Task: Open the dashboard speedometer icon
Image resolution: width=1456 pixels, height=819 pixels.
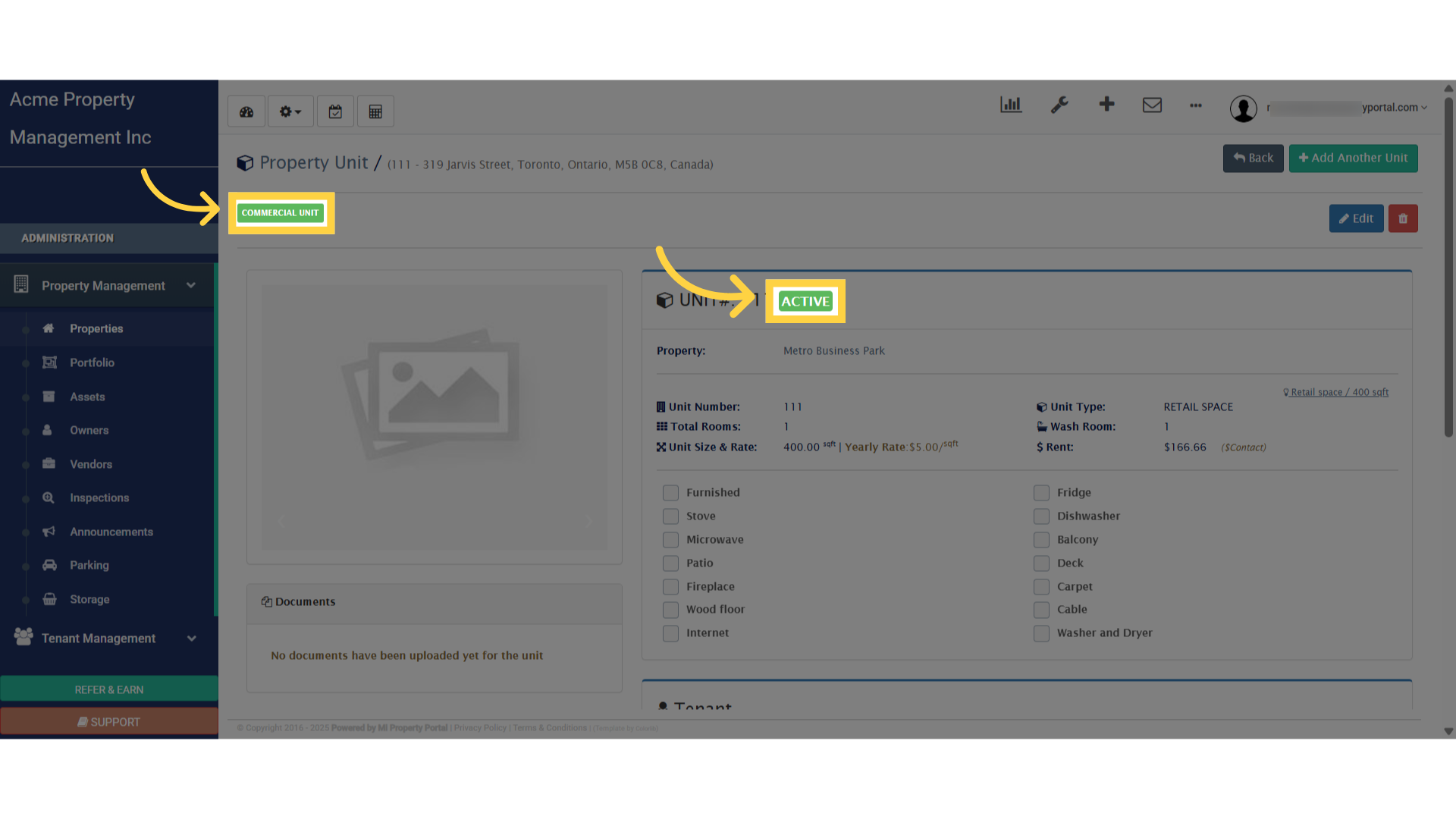Action: (246, 111)
